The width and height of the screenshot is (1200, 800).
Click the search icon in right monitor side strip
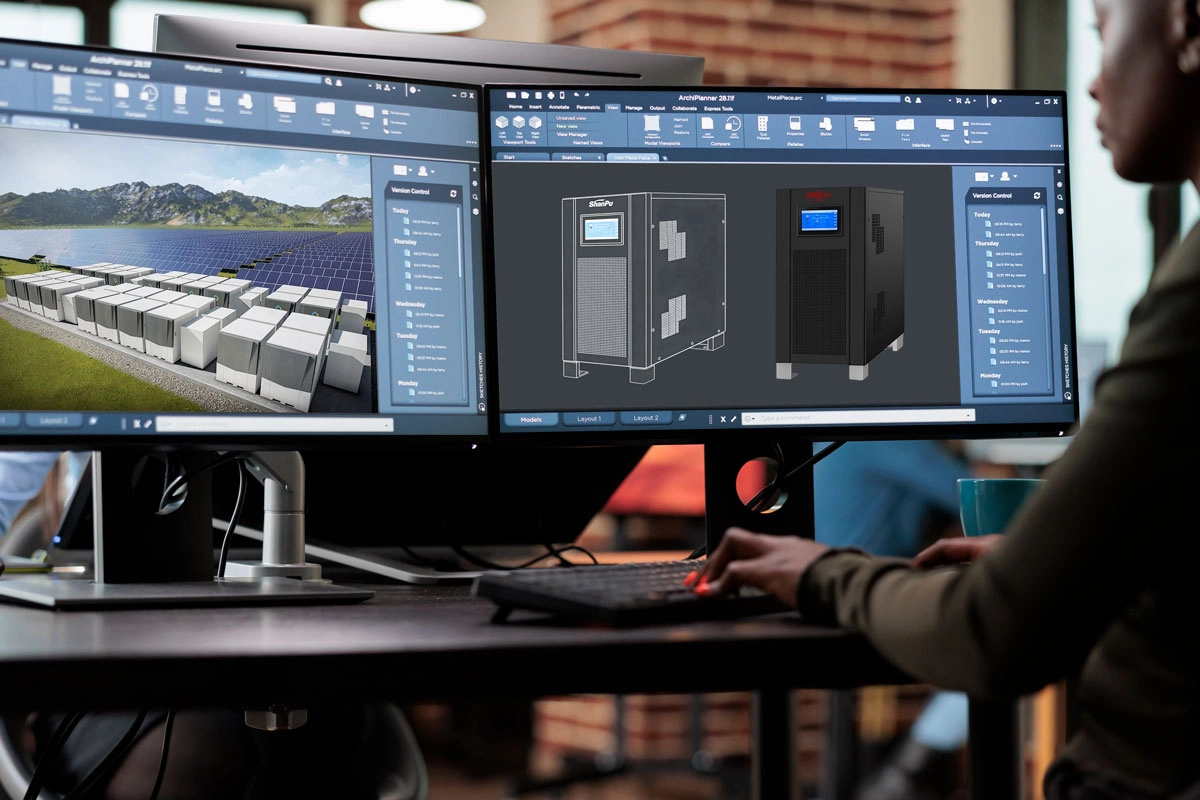point(1060,198)
